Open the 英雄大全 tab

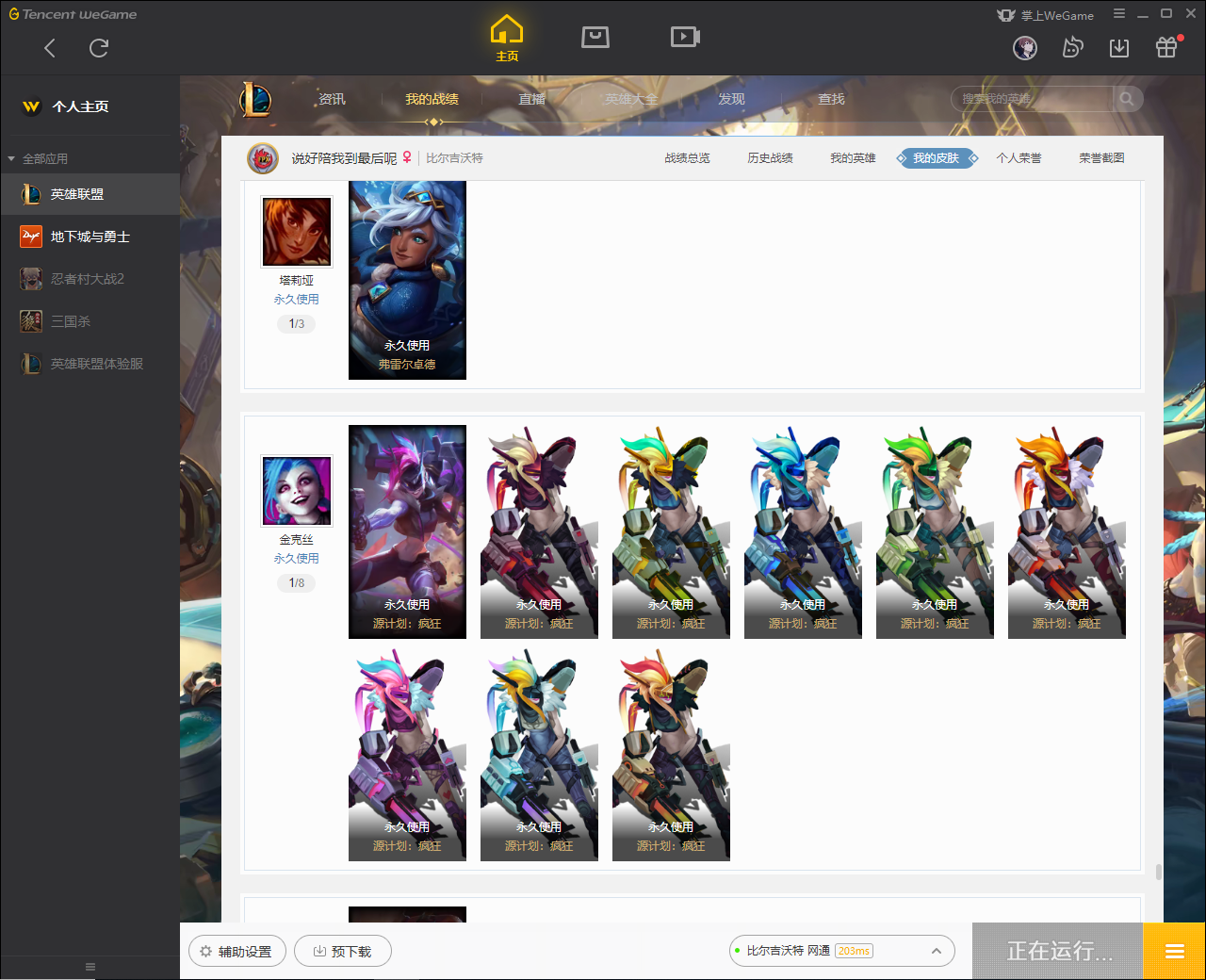tap(631, 99)
